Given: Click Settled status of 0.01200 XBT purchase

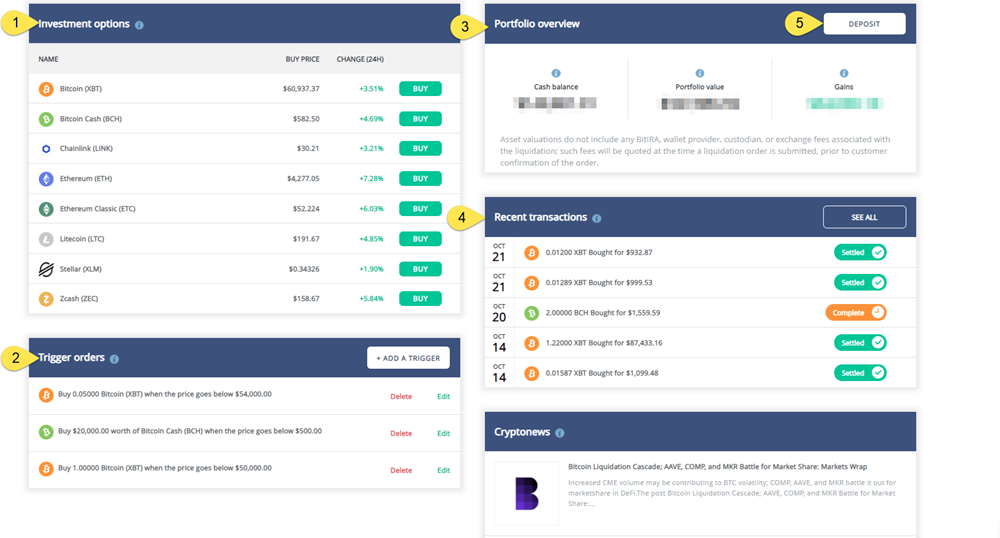Looking at the screenshot, I should click(860, 252).
